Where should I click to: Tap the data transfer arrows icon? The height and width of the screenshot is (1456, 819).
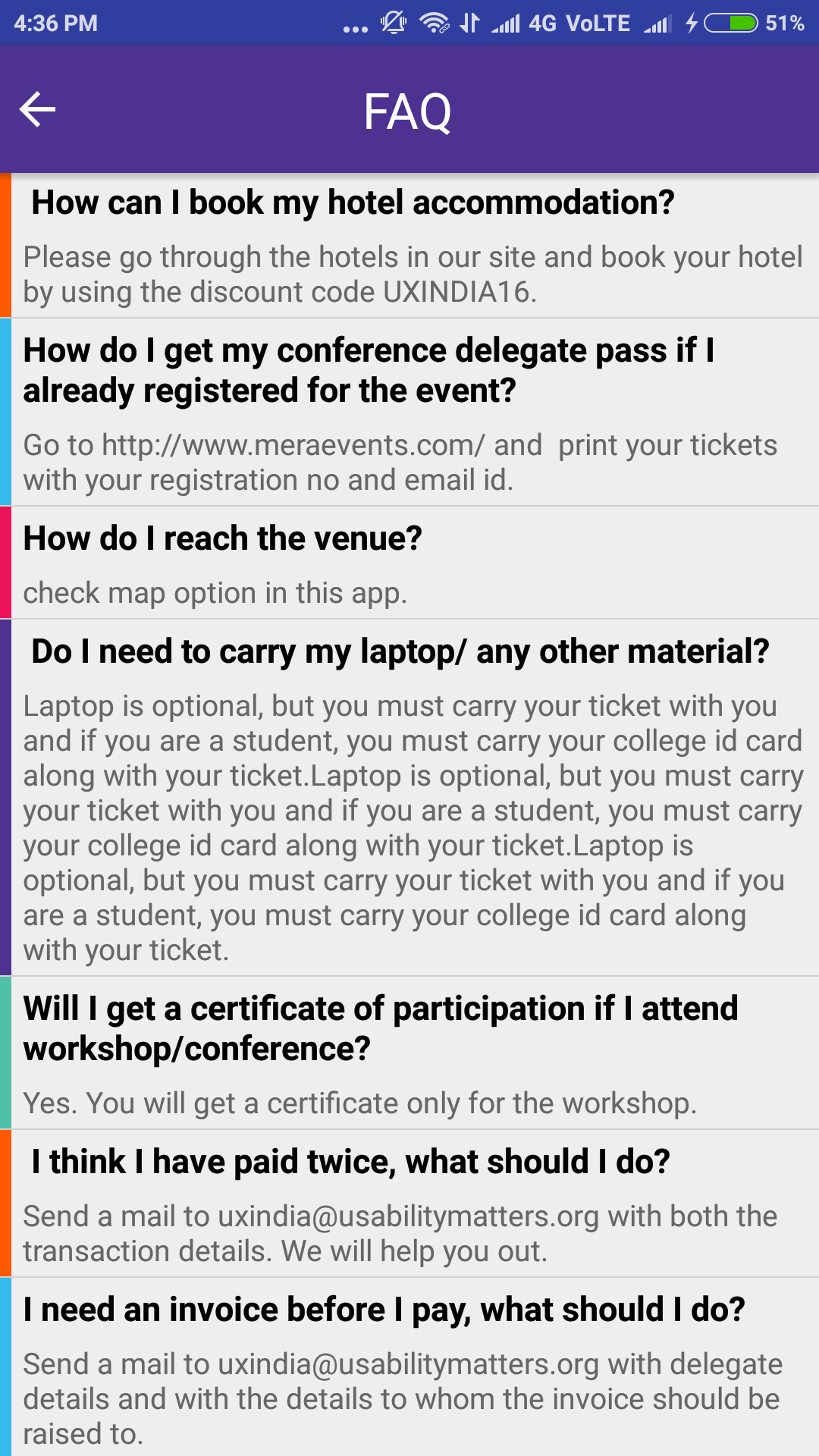pos(469,23)
